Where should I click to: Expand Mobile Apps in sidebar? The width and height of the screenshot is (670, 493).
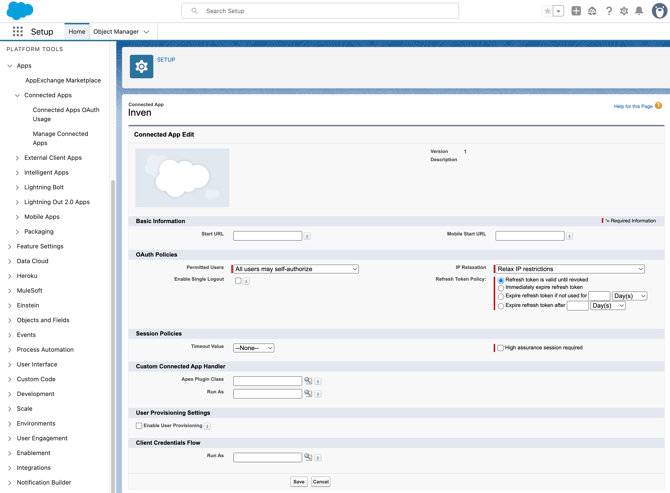pyautogui.click(x=18, y=217)
